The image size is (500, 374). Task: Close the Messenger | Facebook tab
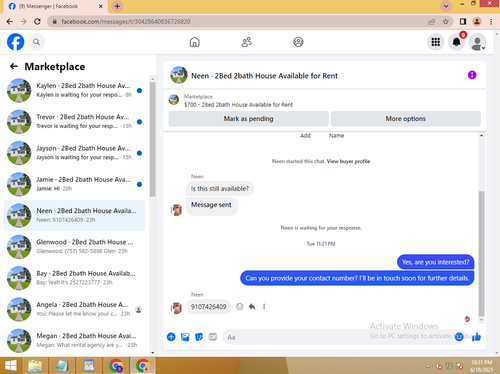click(101, 6)
